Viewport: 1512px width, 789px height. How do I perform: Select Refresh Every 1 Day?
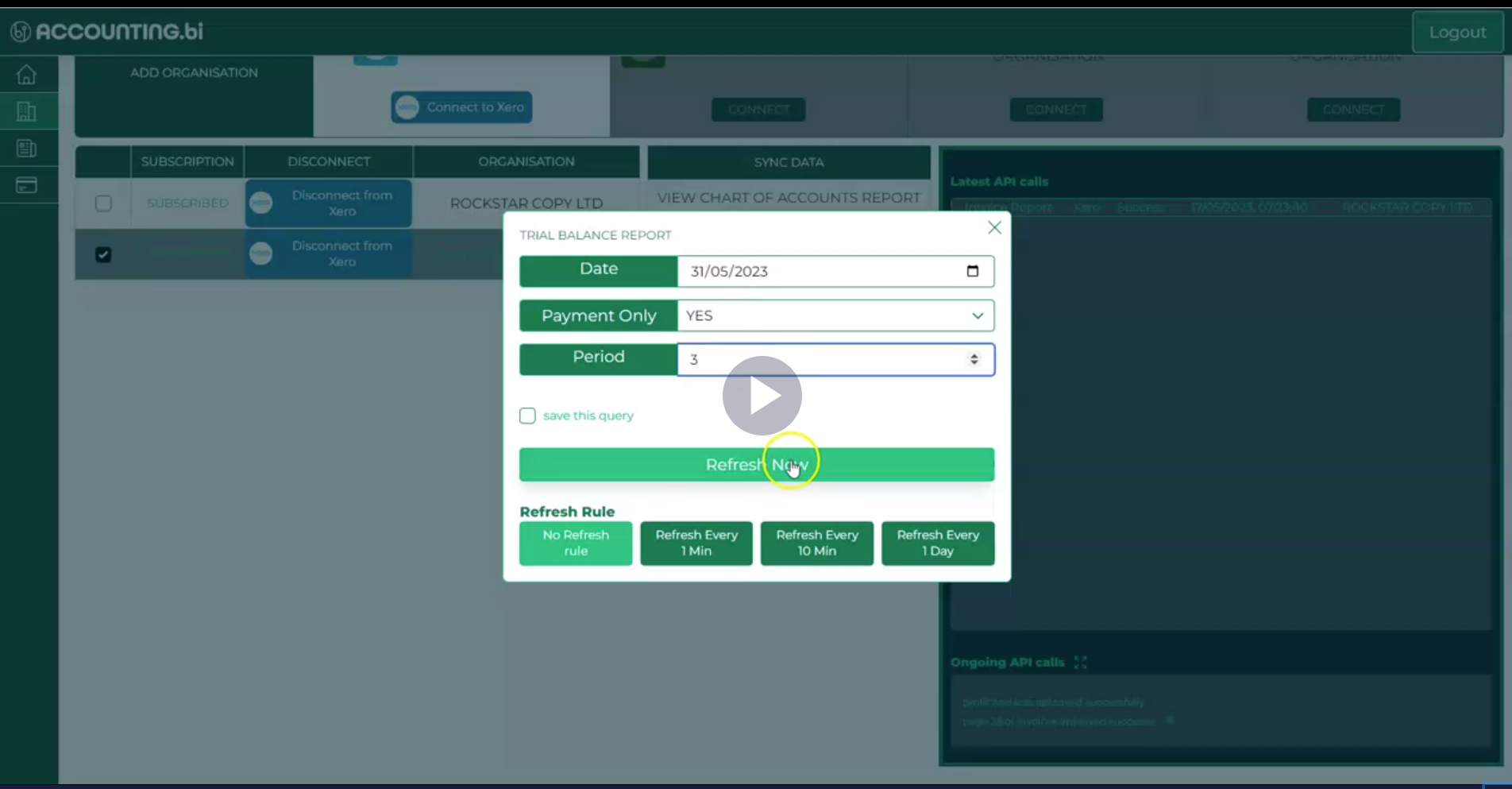[937, 543]
